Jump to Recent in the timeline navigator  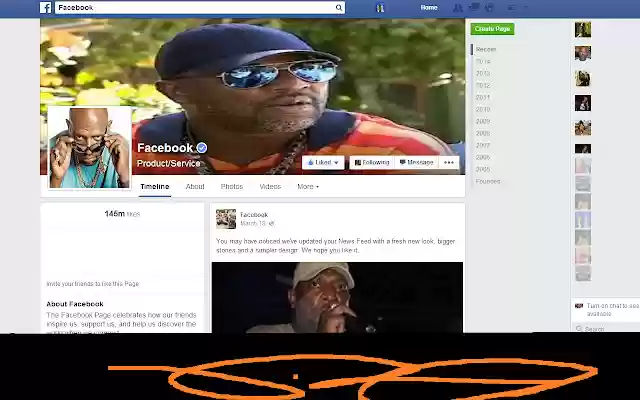(x=486, y=49)
